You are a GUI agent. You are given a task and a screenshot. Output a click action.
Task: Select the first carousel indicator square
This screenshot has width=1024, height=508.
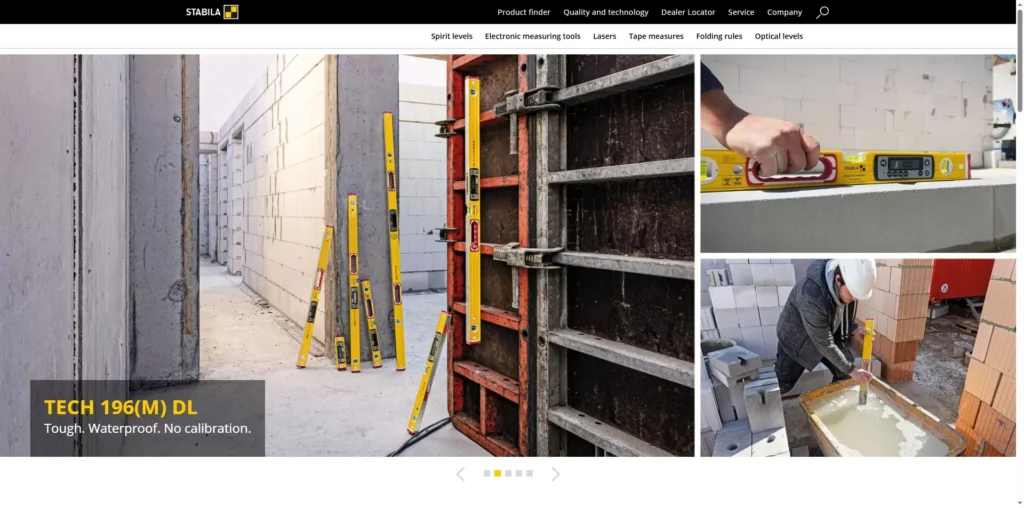[487, 473]
